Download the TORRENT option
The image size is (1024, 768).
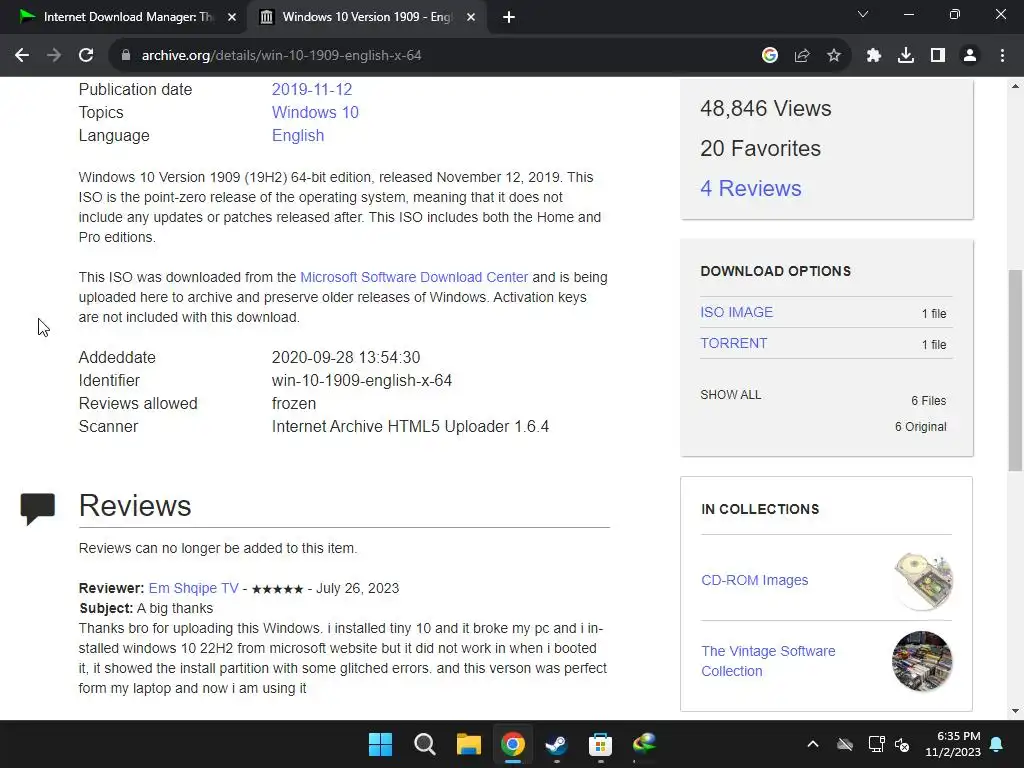(733, 344)
